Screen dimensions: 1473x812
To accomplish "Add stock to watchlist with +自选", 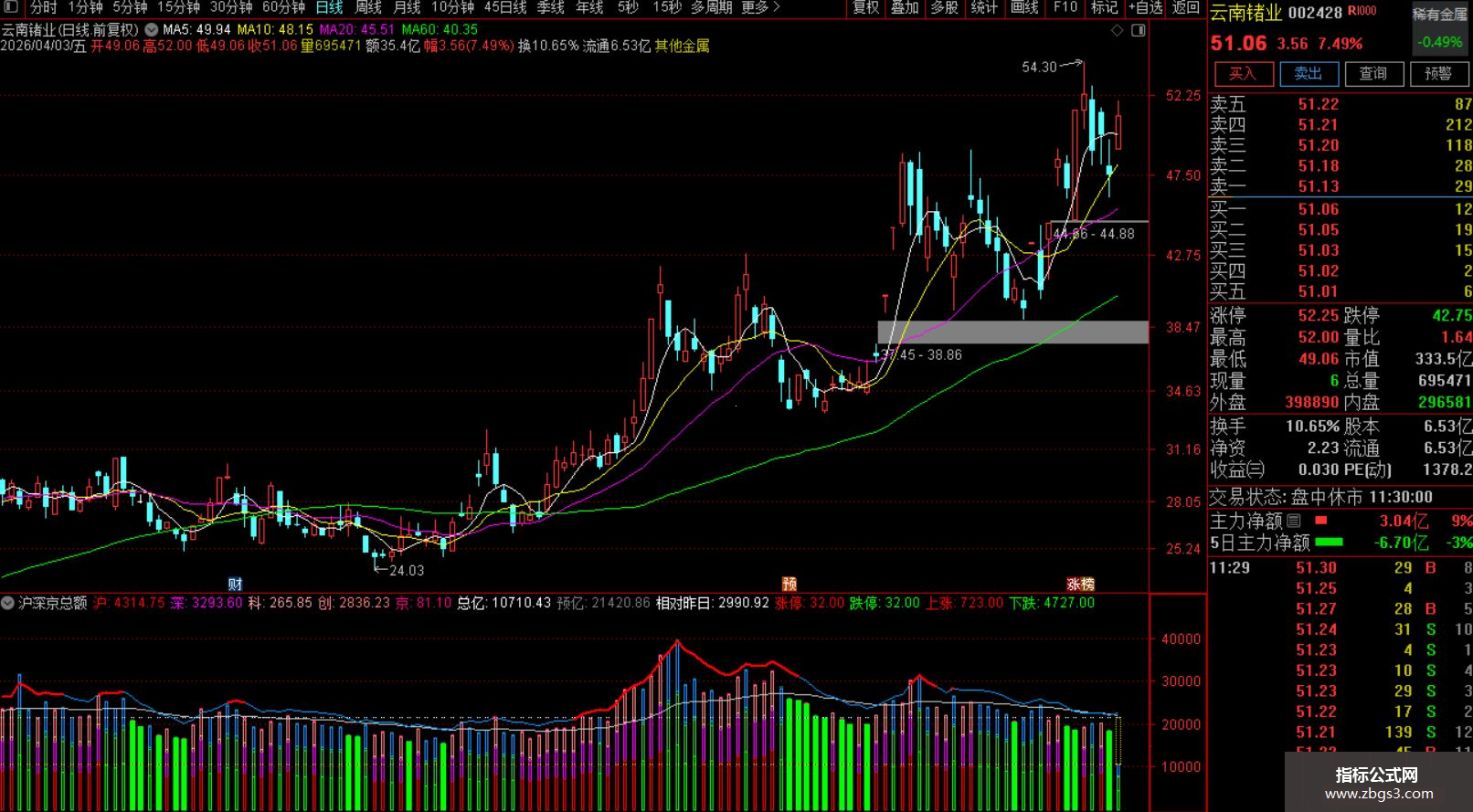I will [x=1146, y=7].
